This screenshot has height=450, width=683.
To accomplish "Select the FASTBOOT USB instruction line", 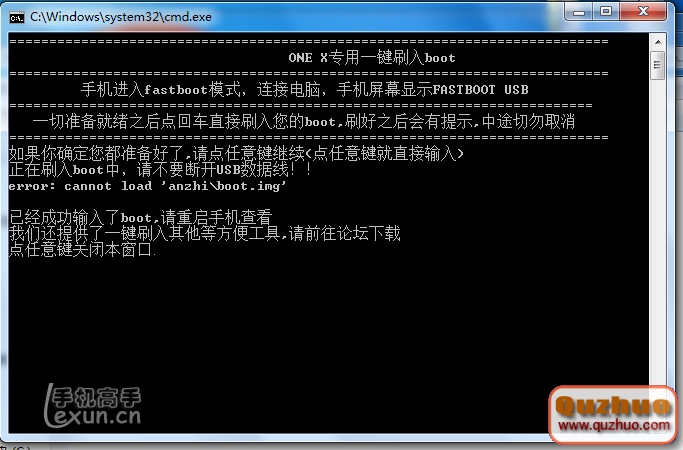I will pyautogui.click(x=304, y=89).
